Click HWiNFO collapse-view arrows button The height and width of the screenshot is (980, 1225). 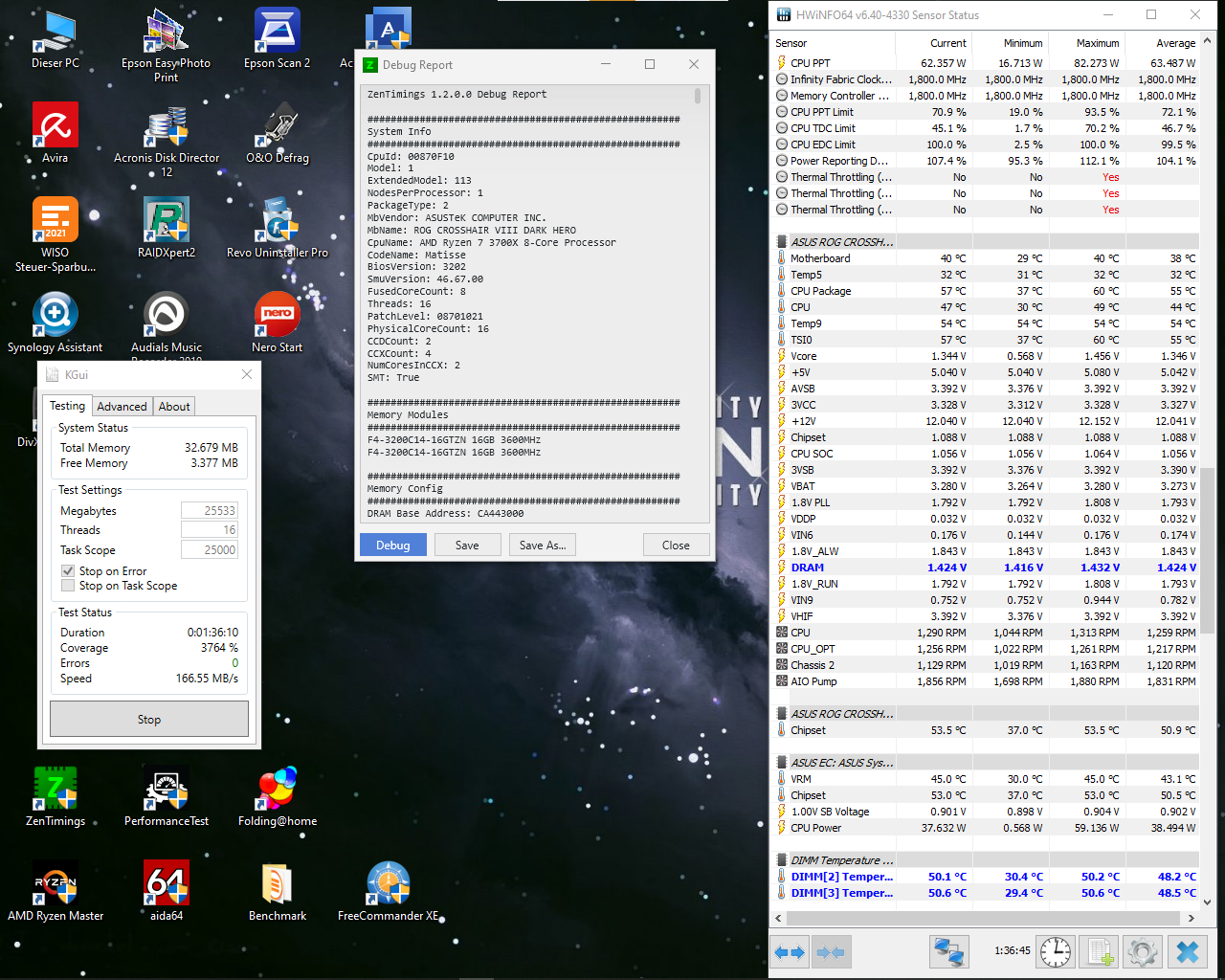point(831,952)
